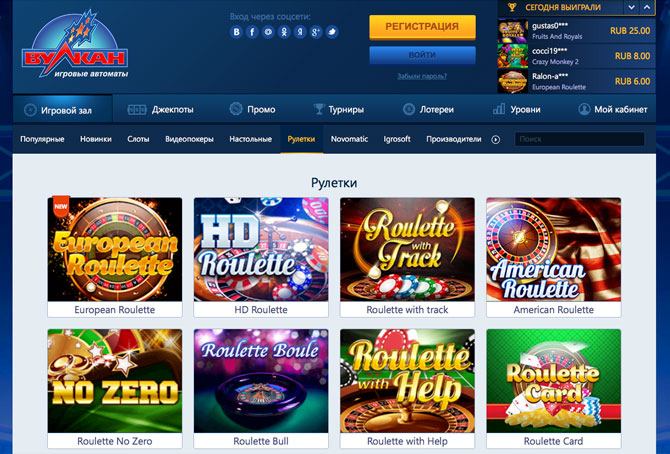Log in using the Odnoklassniki icon
The width and height of the screenshot is (670, 454).
(284, 32)
